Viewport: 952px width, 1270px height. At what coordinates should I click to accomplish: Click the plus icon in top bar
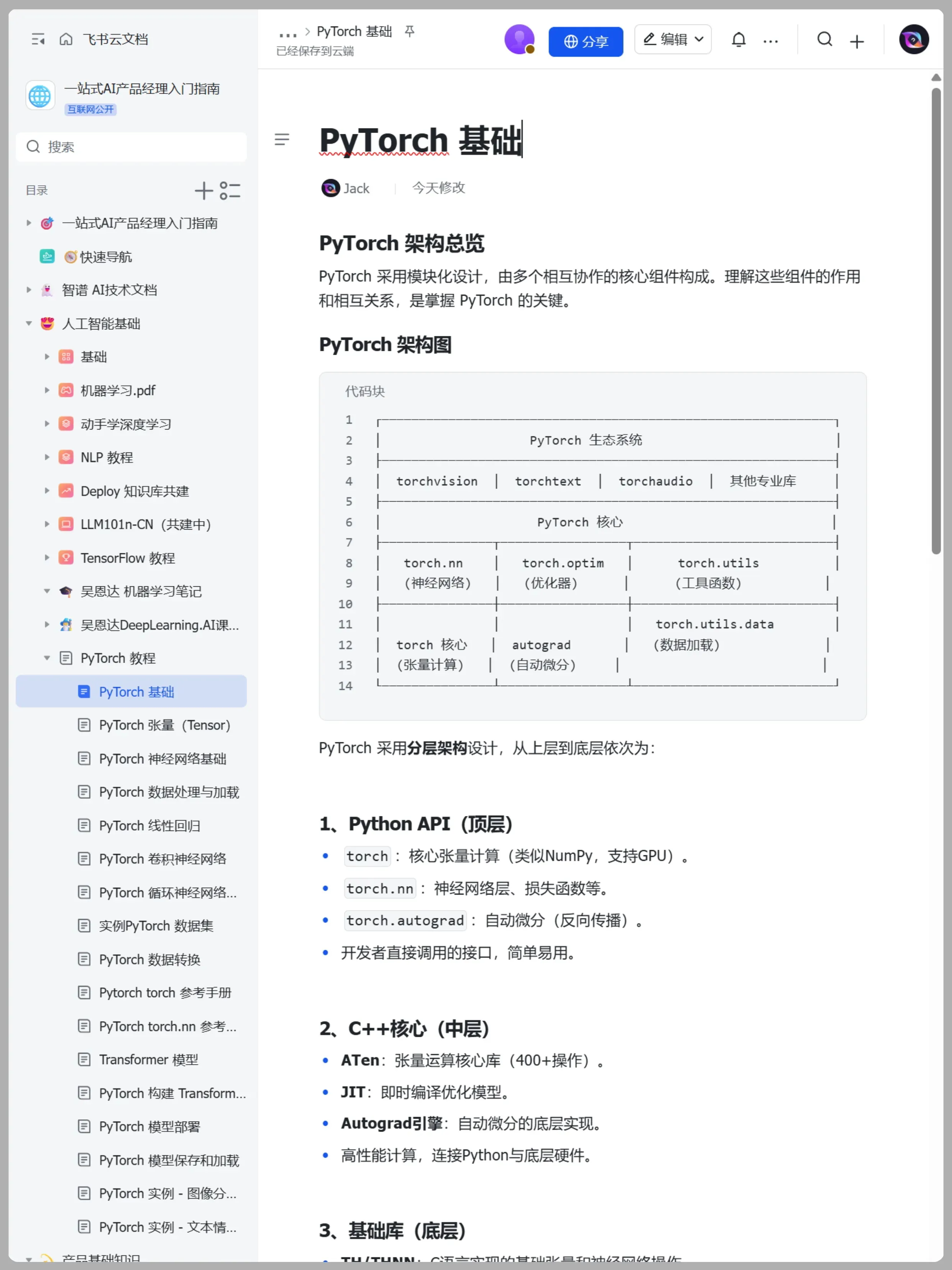click(x=857, y=41)
